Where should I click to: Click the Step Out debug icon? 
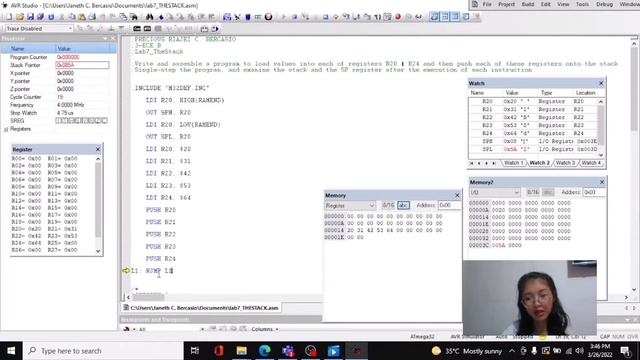[367, 17]
